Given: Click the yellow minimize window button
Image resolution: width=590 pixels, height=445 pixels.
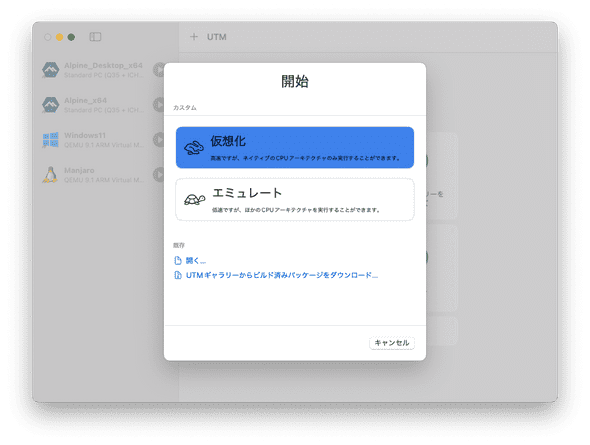Looking at the screenshot, I should (x=59, y=37).
